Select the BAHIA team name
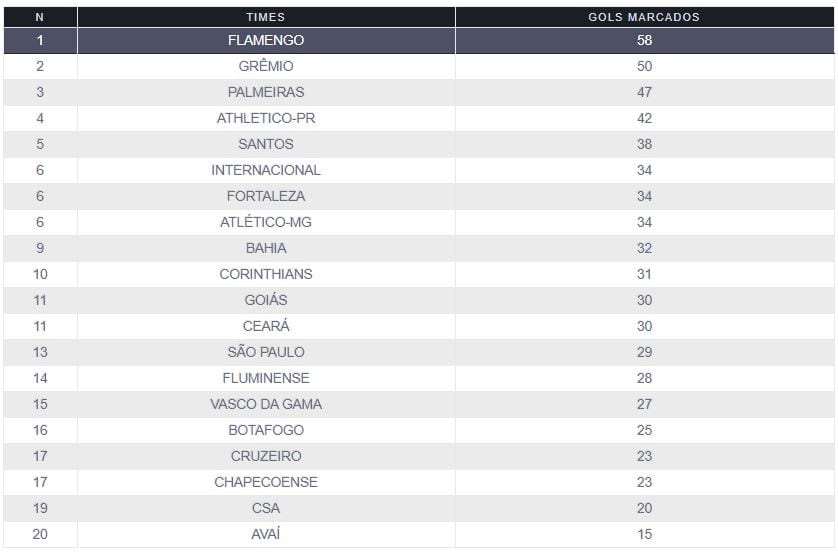 pyautogui.click(x=266, y=248)
